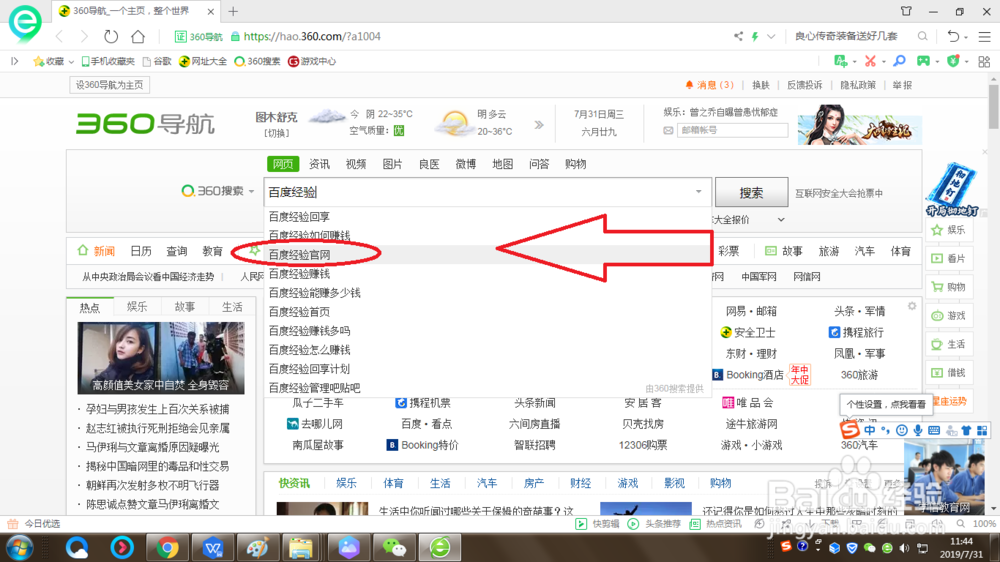1000x562 pixels.
Task: Select the 地图 search tab
Action: tap(503, 164)
